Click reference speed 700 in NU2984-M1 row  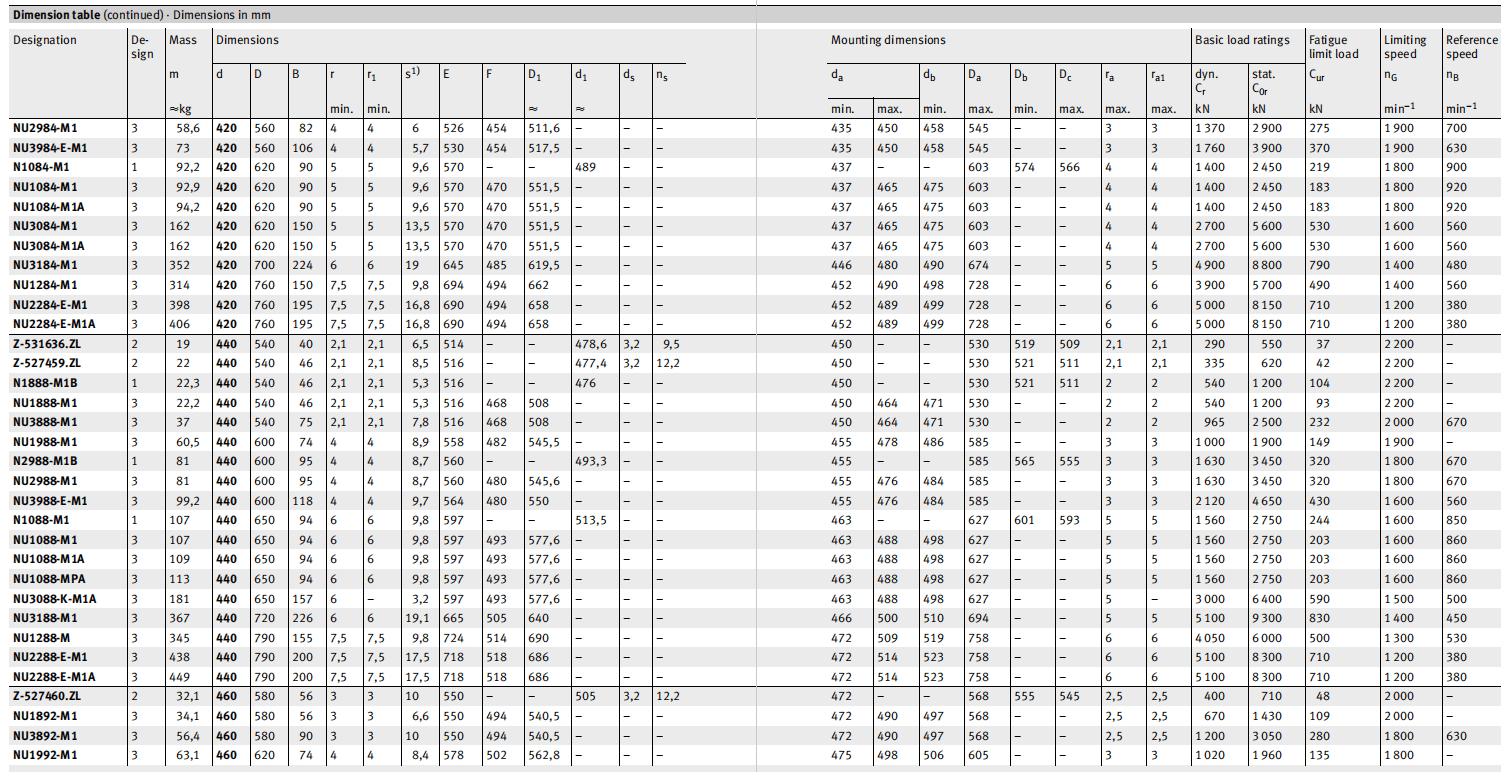pyautogui.click(x=1456, y=128)
